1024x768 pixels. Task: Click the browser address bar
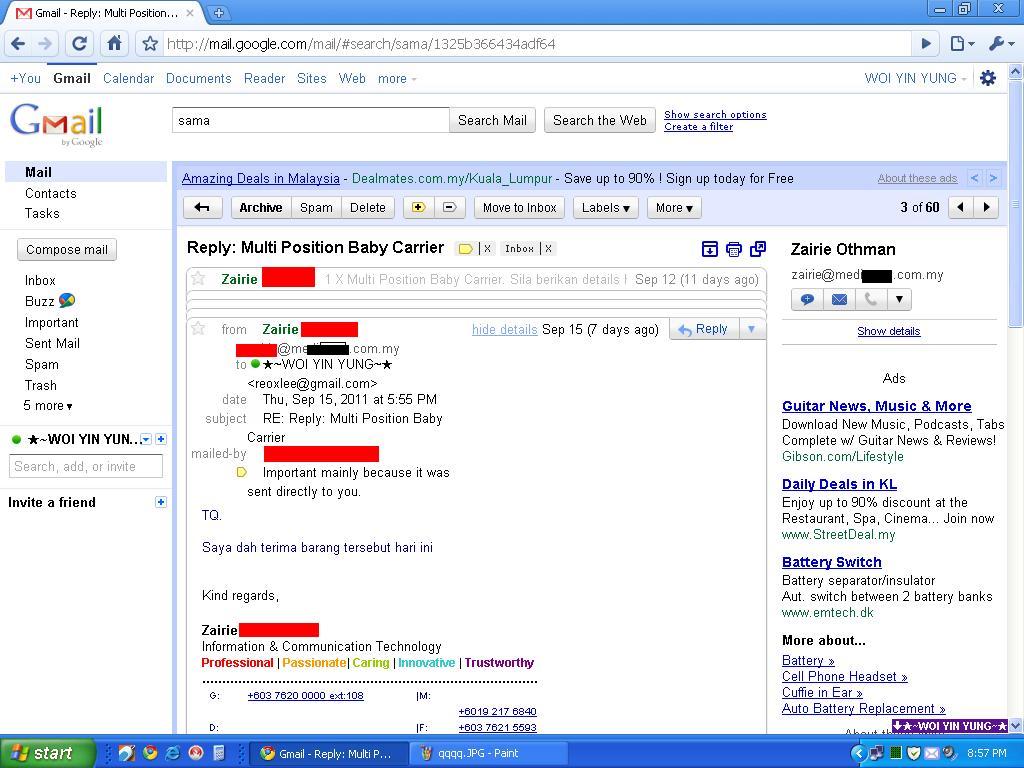click(x=536, y=44)
